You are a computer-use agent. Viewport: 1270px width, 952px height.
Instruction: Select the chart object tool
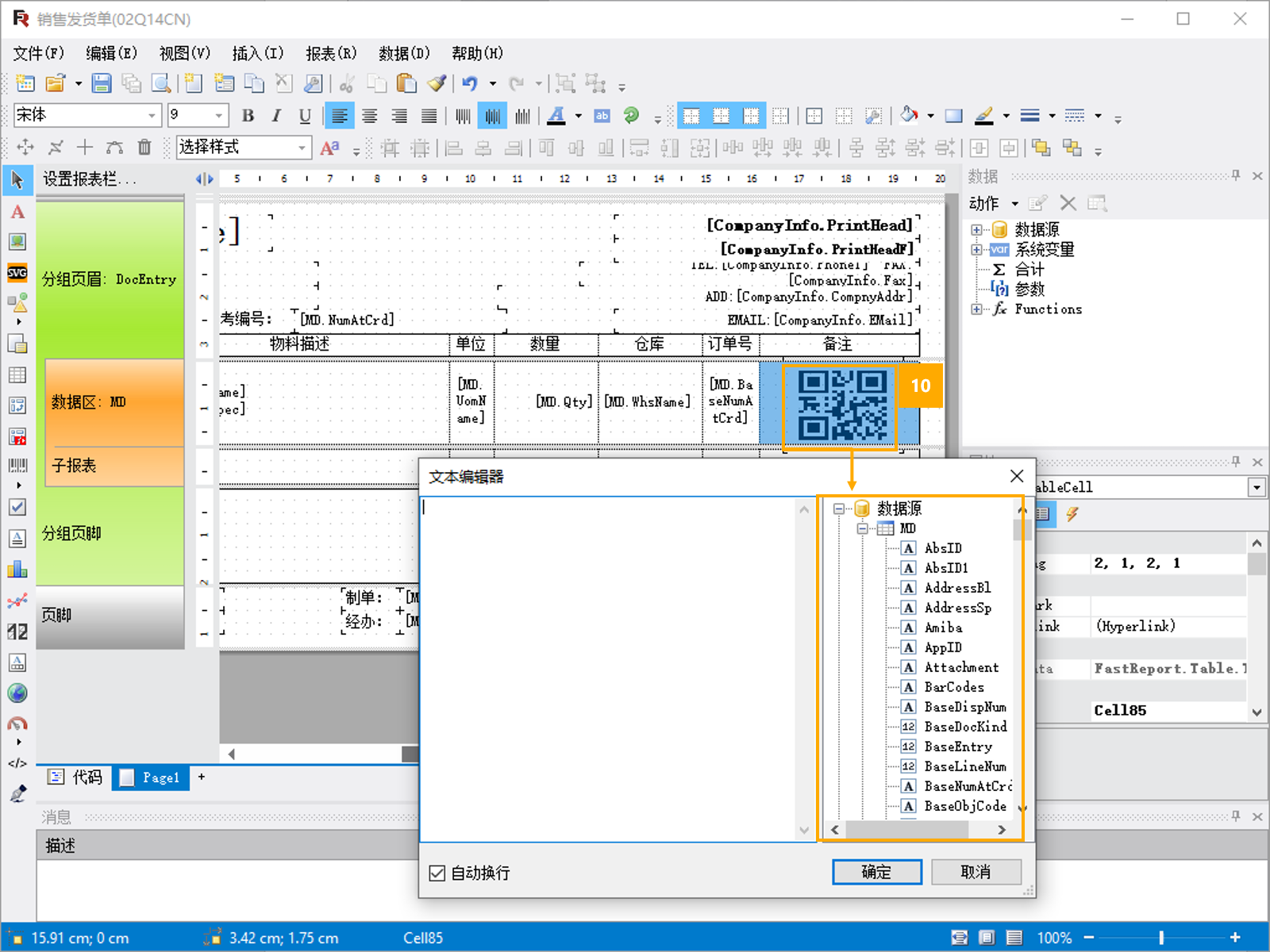[x=17, y=569]
